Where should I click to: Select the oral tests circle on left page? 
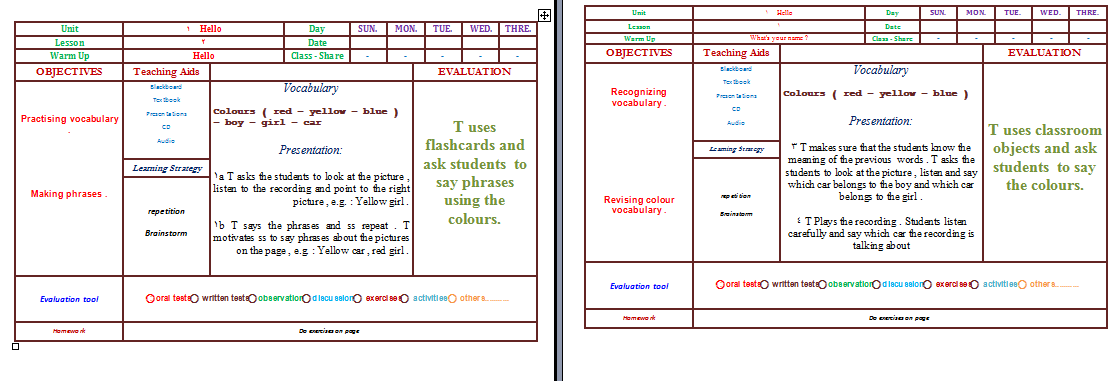[150, 299]
